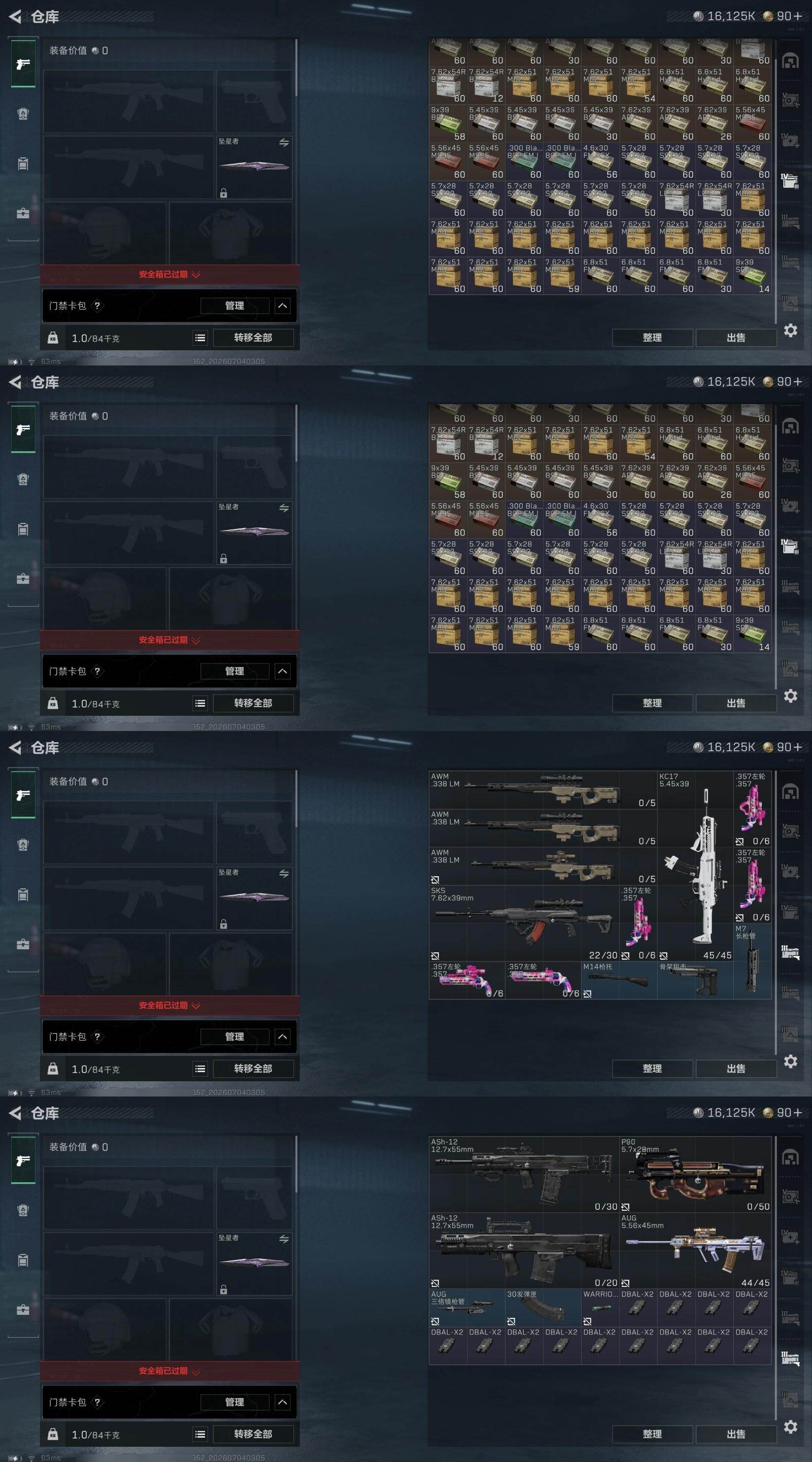Toggle 坠星者 lock icon in ASh-12 screenshot

click(x=224, y=1289)
